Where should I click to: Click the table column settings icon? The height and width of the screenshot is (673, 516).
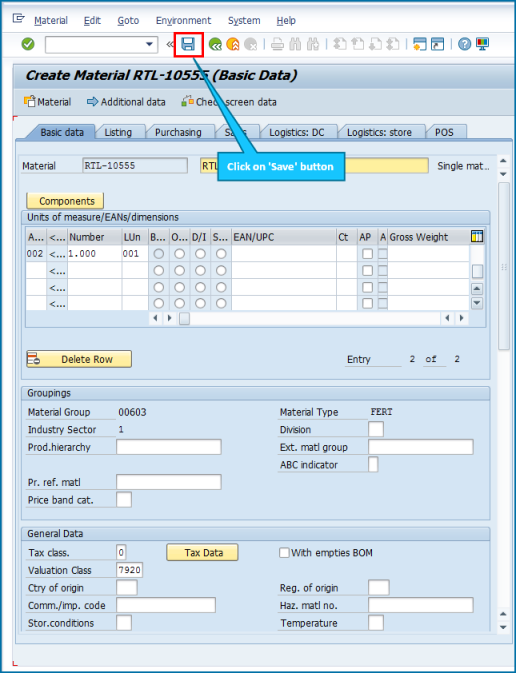pos(477,236)
